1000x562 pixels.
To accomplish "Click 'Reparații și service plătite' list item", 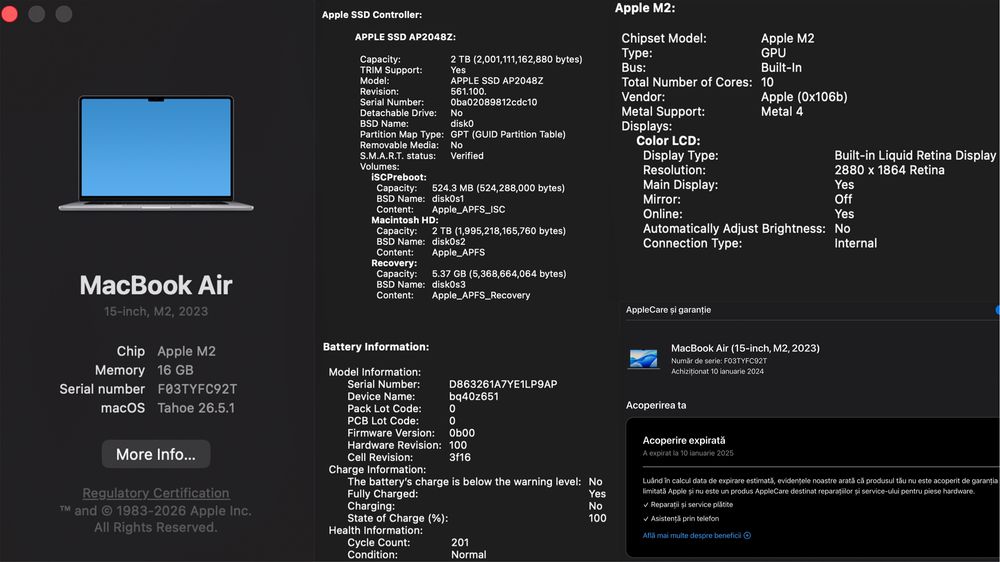I will coord(691,505).
